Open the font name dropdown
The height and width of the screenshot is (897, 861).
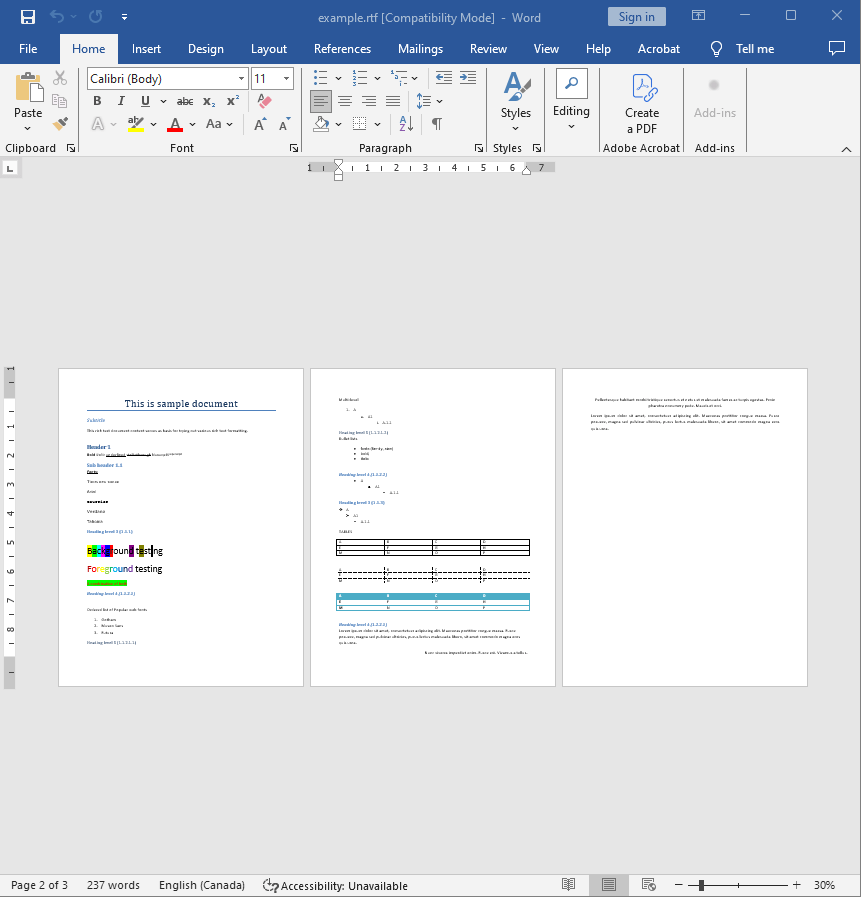point(241,79)
